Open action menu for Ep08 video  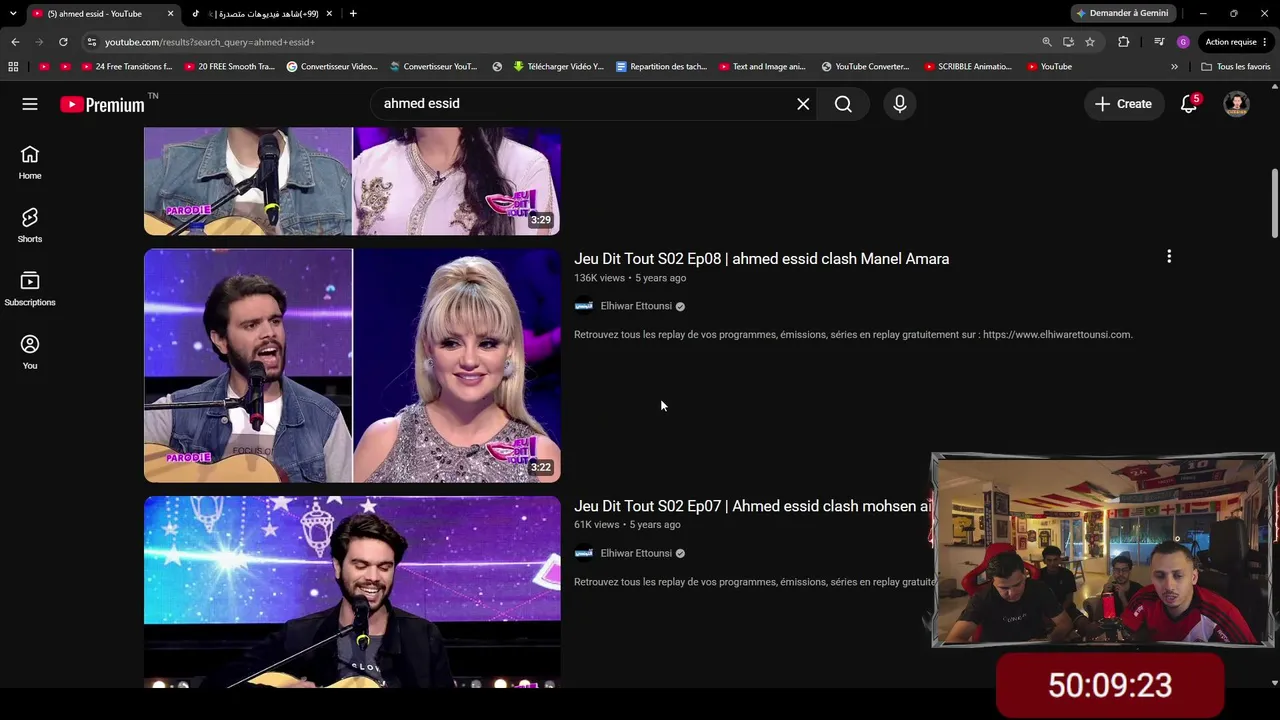(x=1169, y=257)
